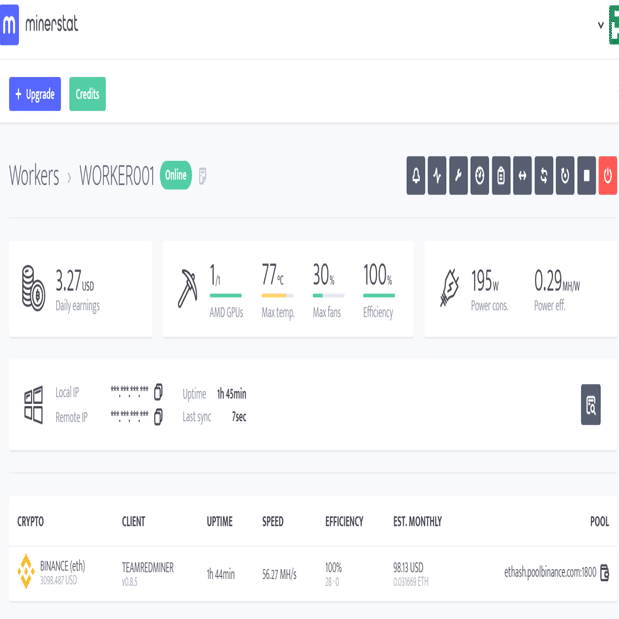Click the 0.29 MH/W power efficiency value
Viewport: 619px width, 619px height.
click(x=557, y=281)
